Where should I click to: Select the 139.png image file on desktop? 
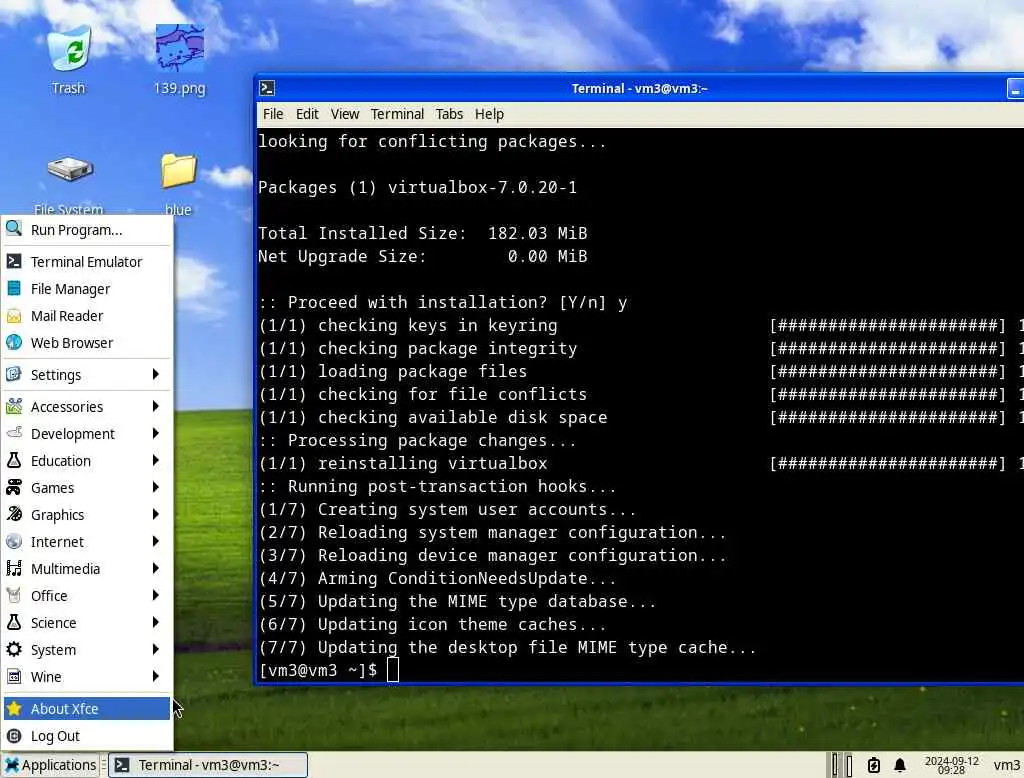coord(180,49)
